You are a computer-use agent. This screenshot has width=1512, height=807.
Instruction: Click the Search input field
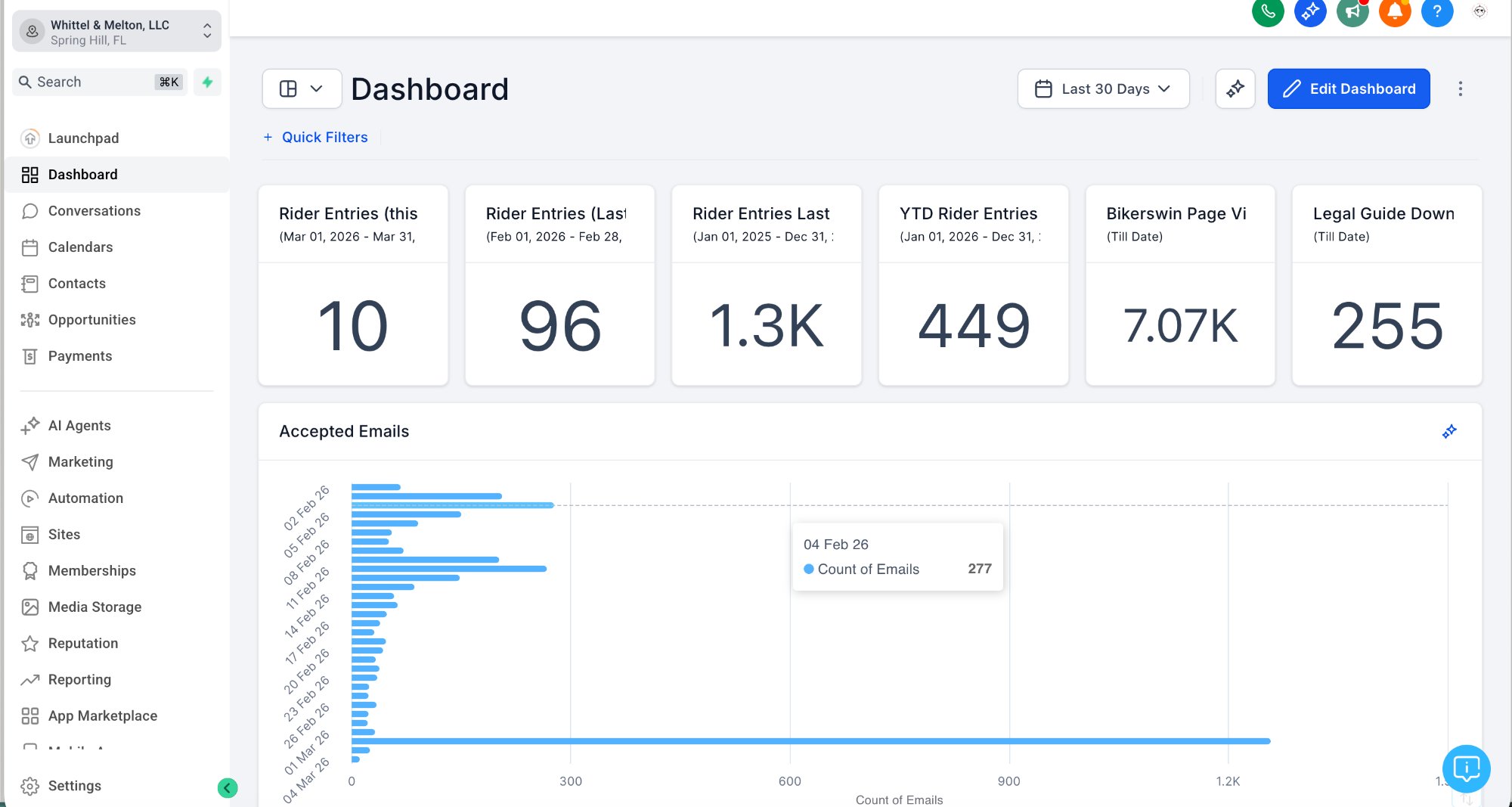tap(99, 82)
